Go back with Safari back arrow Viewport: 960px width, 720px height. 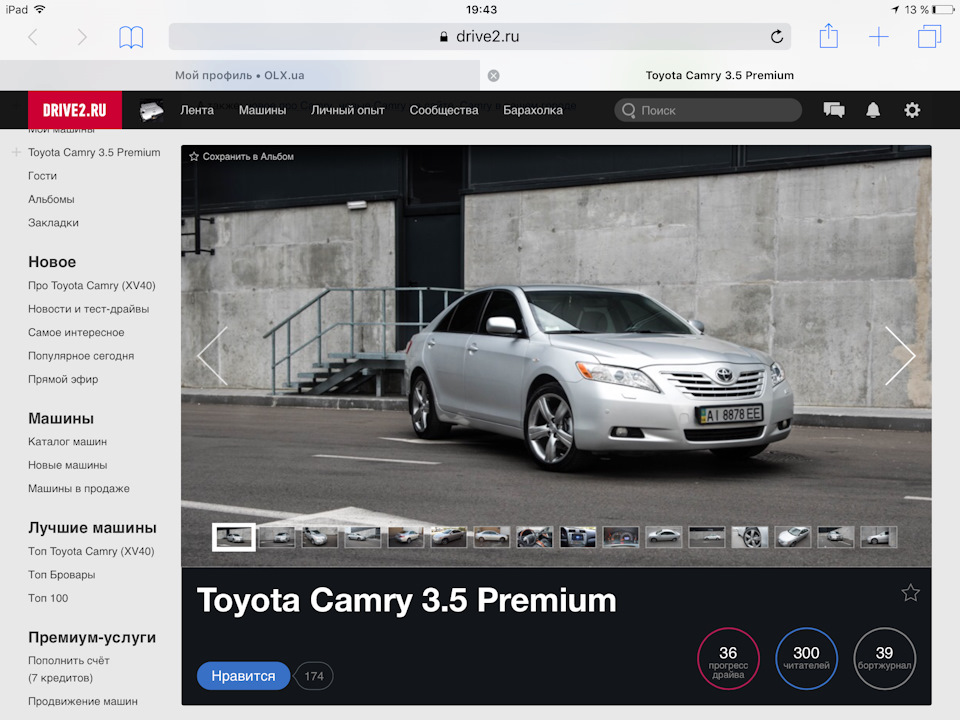[x=33, y=37]
